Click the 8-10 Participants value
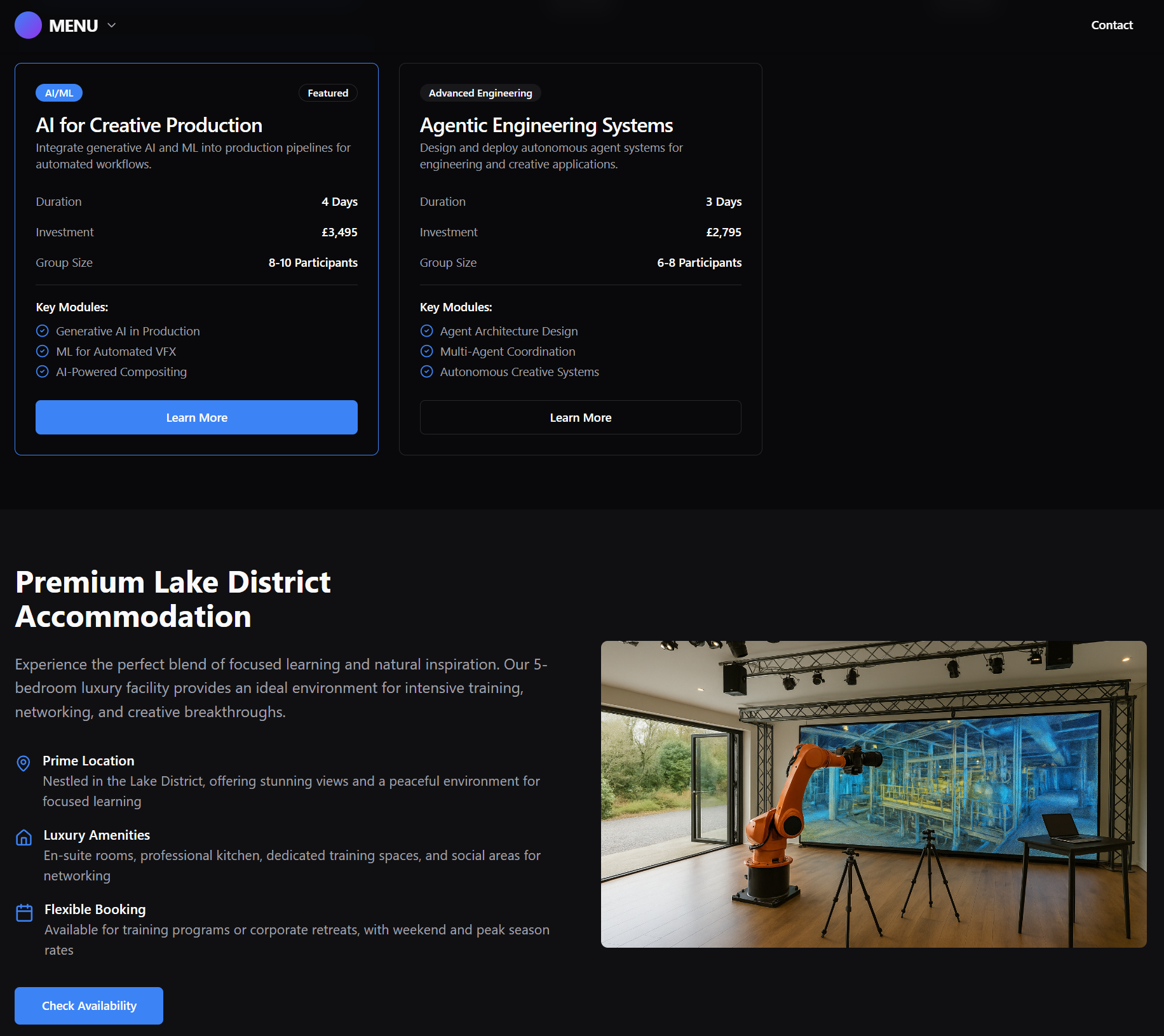 tap(313, 262)
